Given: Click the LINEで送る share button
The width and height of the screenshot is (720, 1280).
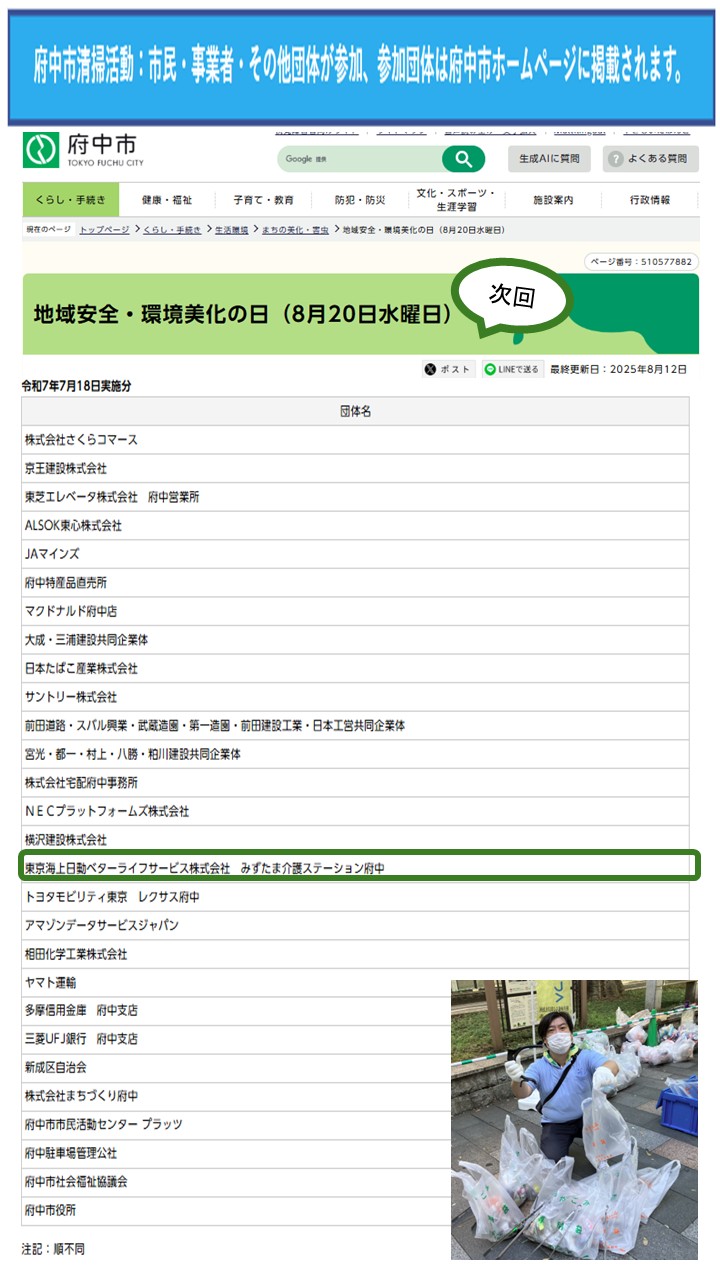Looking at the screenshot, I should pyautogui.click(x=512, y=369).
